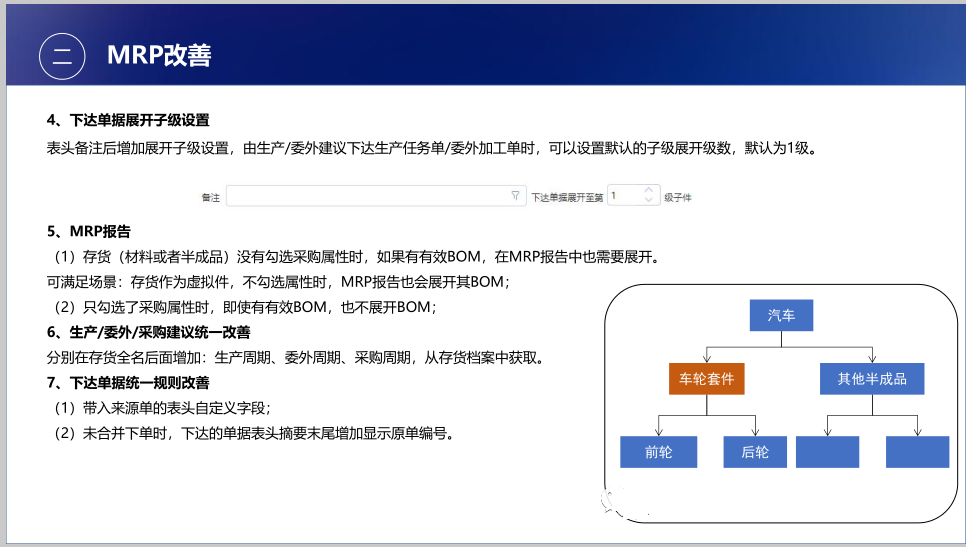The width and height of the screenshot is (966, 547).
Task: Select the orange 车轮套件 box
Action: (706, 379)
